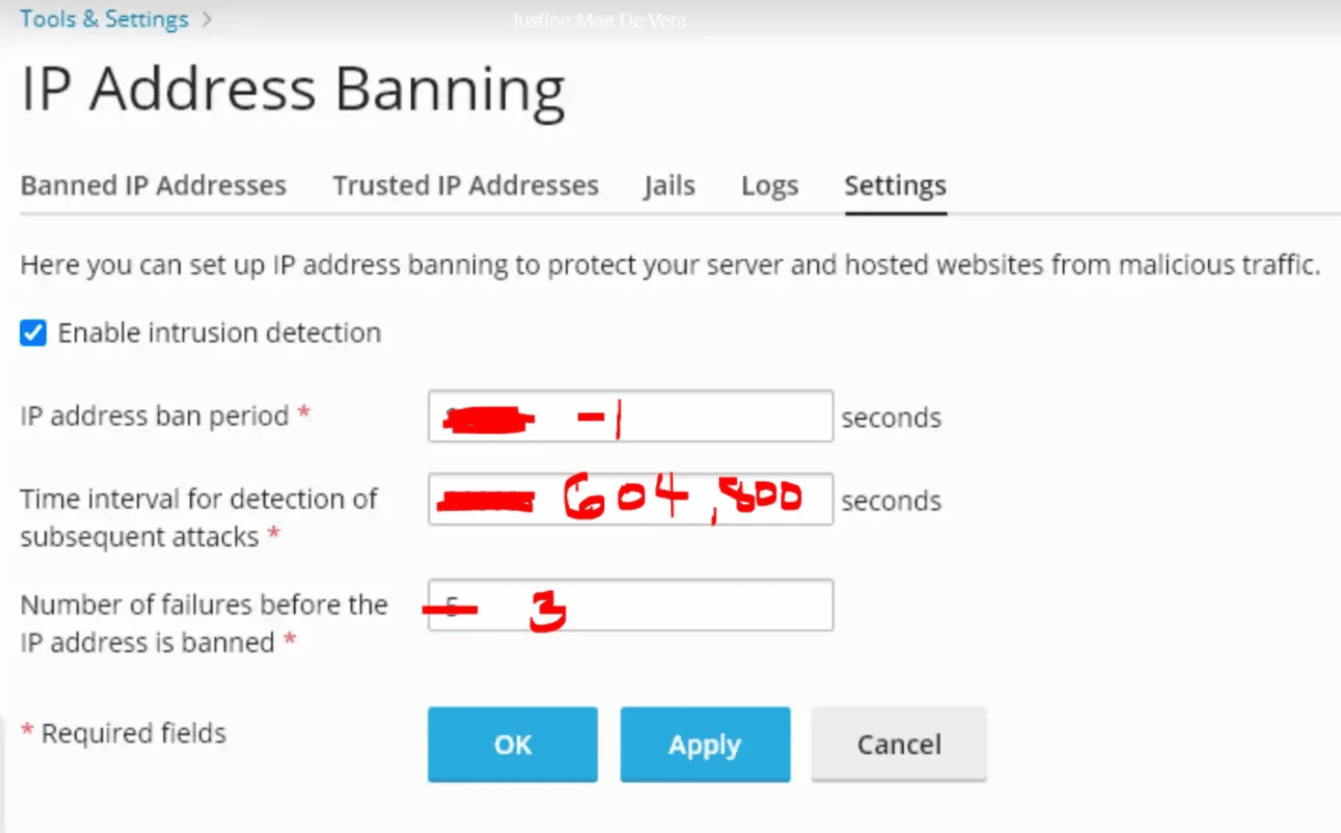
Task: View the Logs tab
Action: (769, 186)
